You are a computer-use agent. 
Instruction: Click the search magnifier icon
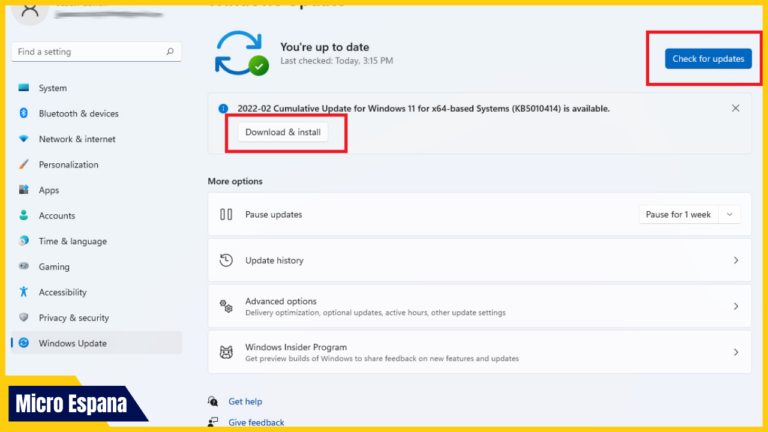point(170,51)
